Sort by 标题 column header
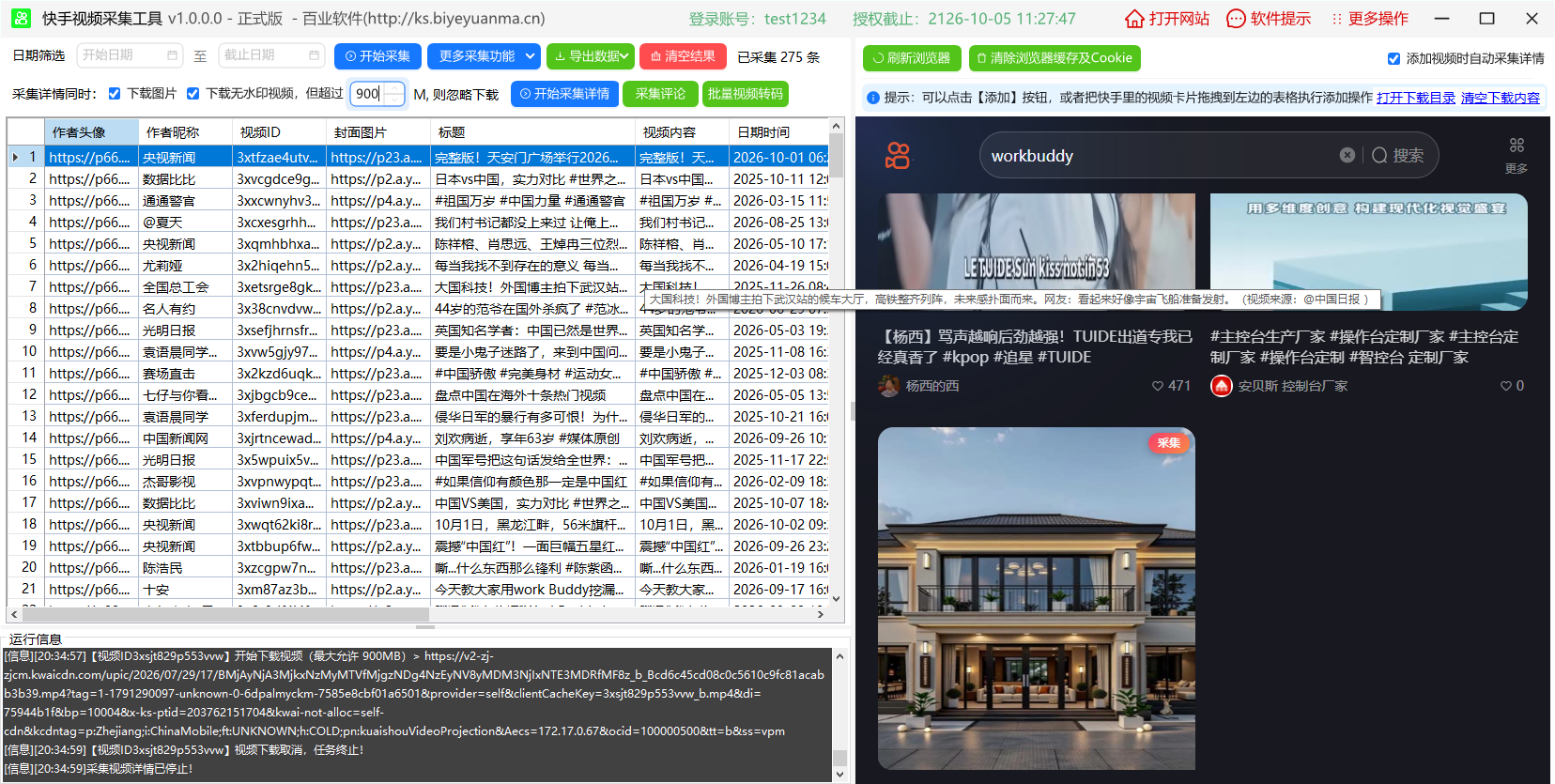The image size is (1555, 784). [x=533, y=132]
